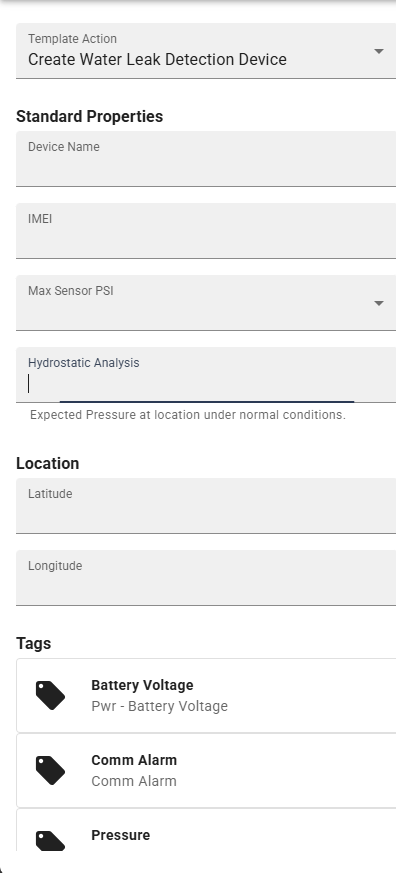Click the Longitude input field
The width and height of the screenshot is (396, 873).
pyautogui.click(x=206, y=577)
